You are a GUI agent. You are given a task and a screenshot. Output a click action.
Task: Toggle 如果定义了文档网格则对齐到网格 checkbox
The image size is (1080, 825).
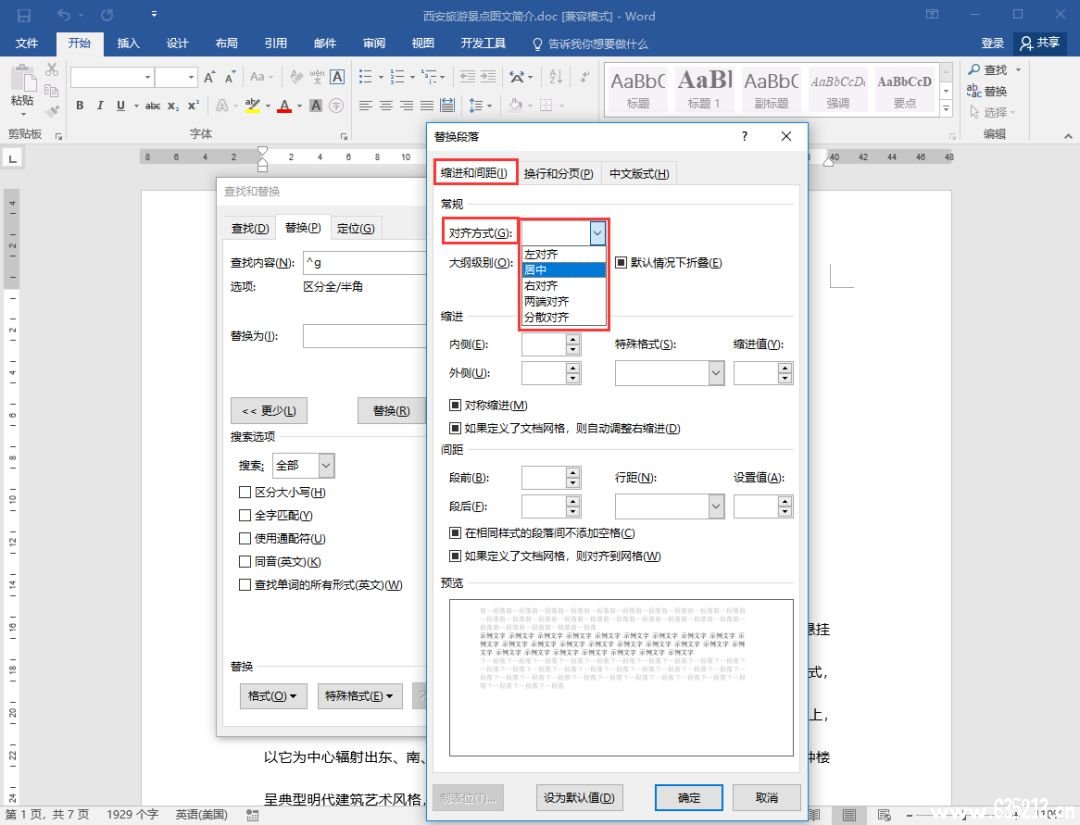point(455,556)
